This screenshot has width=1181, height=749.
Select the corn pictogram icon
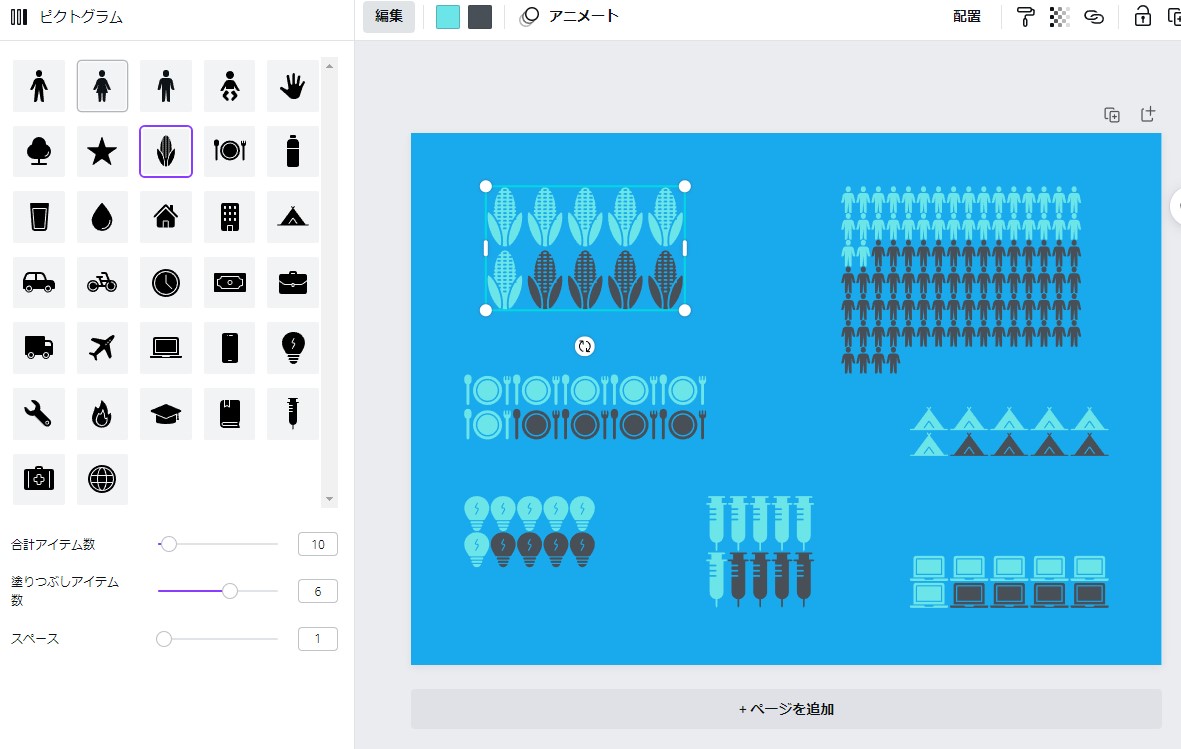click(x=166, y=151)
